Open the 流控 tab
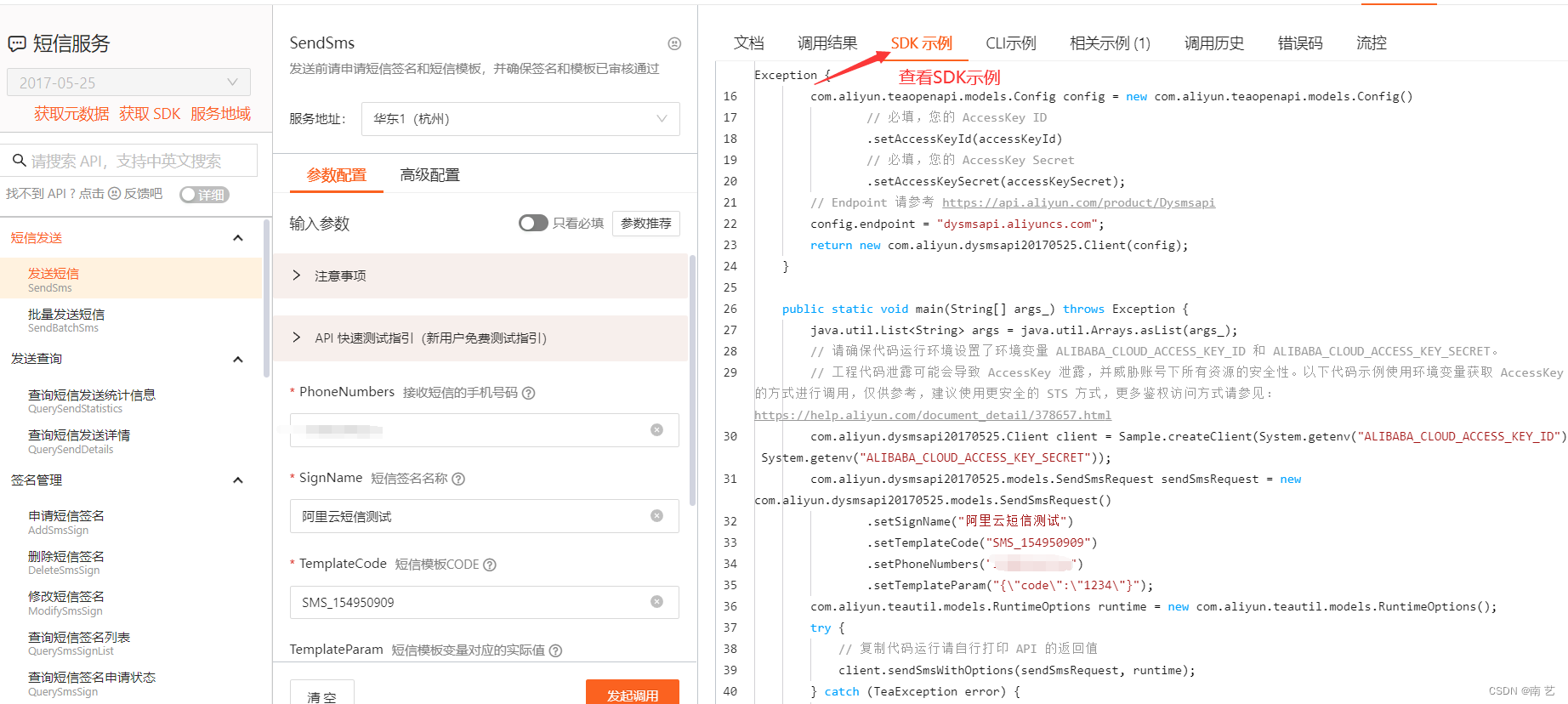The image size is (1568, 704). [1372, 43]
